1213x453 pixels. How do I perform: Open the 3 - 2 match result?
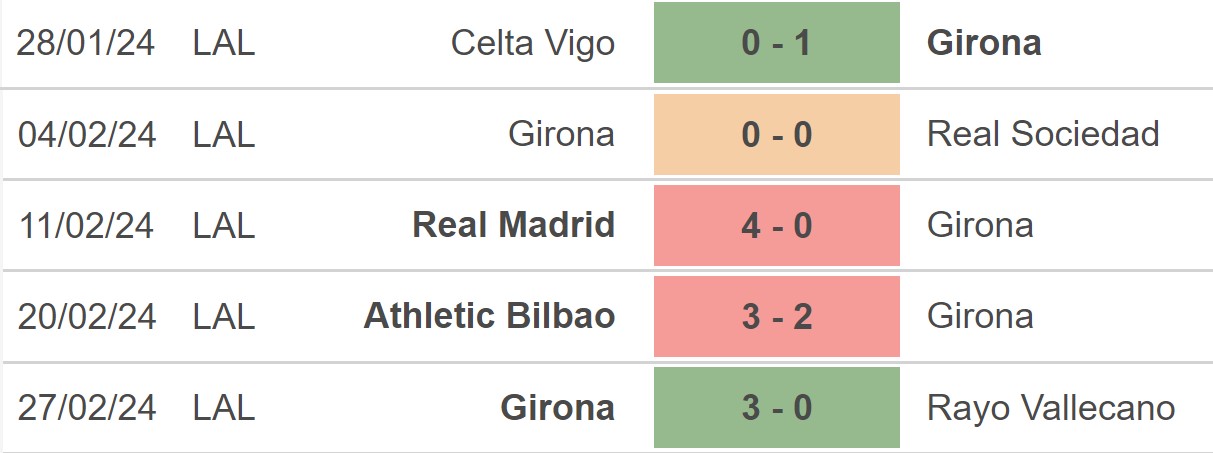777,316
